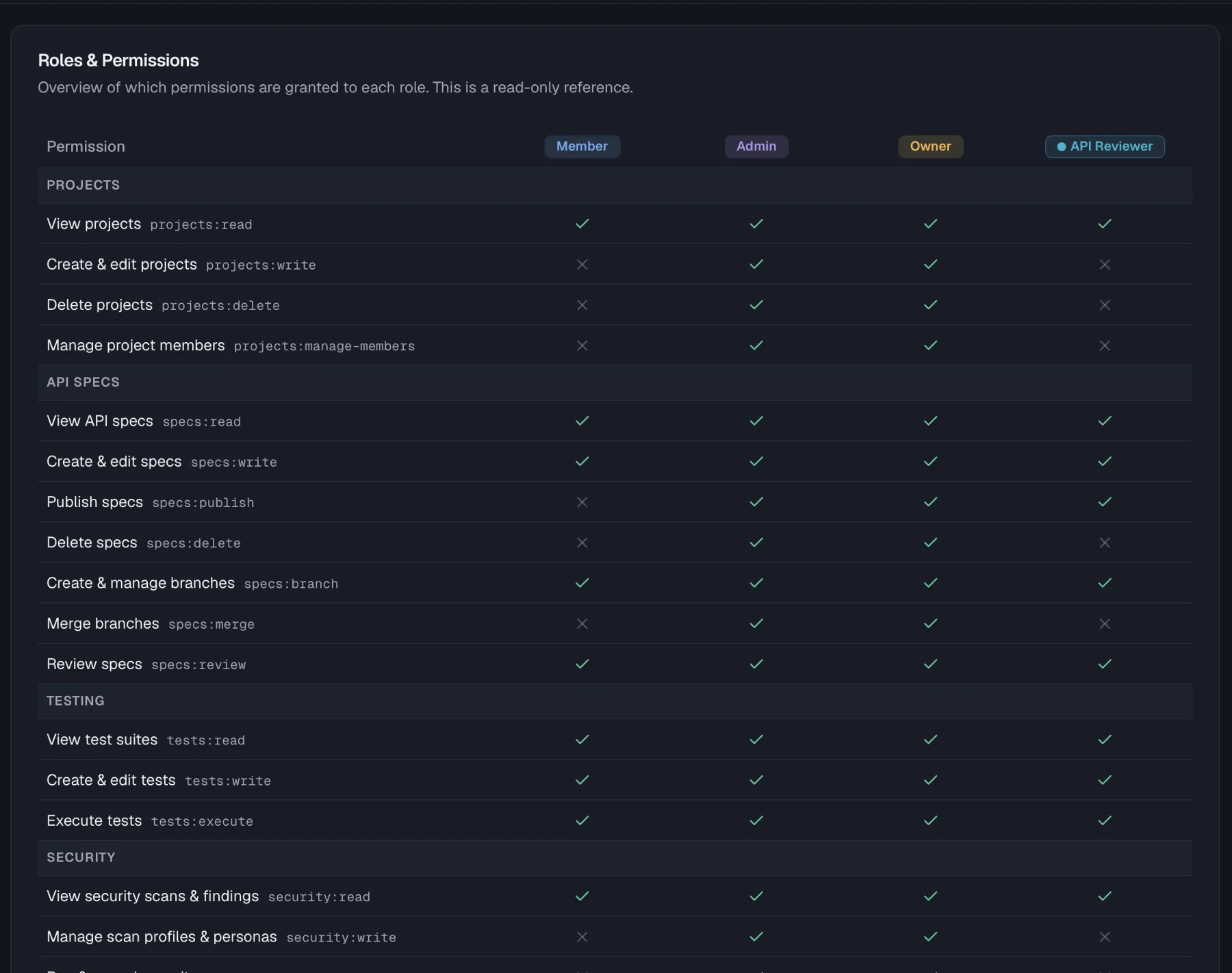Viewport: 1232px width, 973px height.
Task: Click the Delete projects permission label
Action: pyautogui.click(x=99, y=304)
